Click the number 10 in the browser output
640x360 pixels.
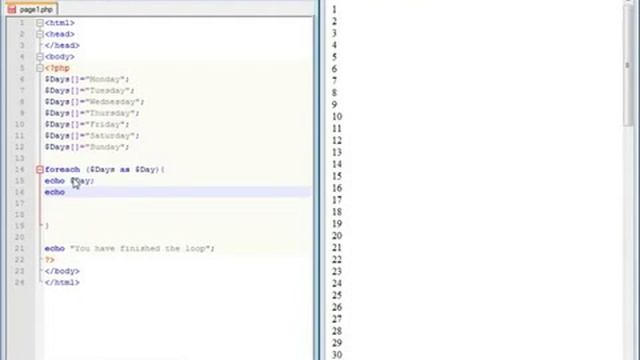pos(337,116)
